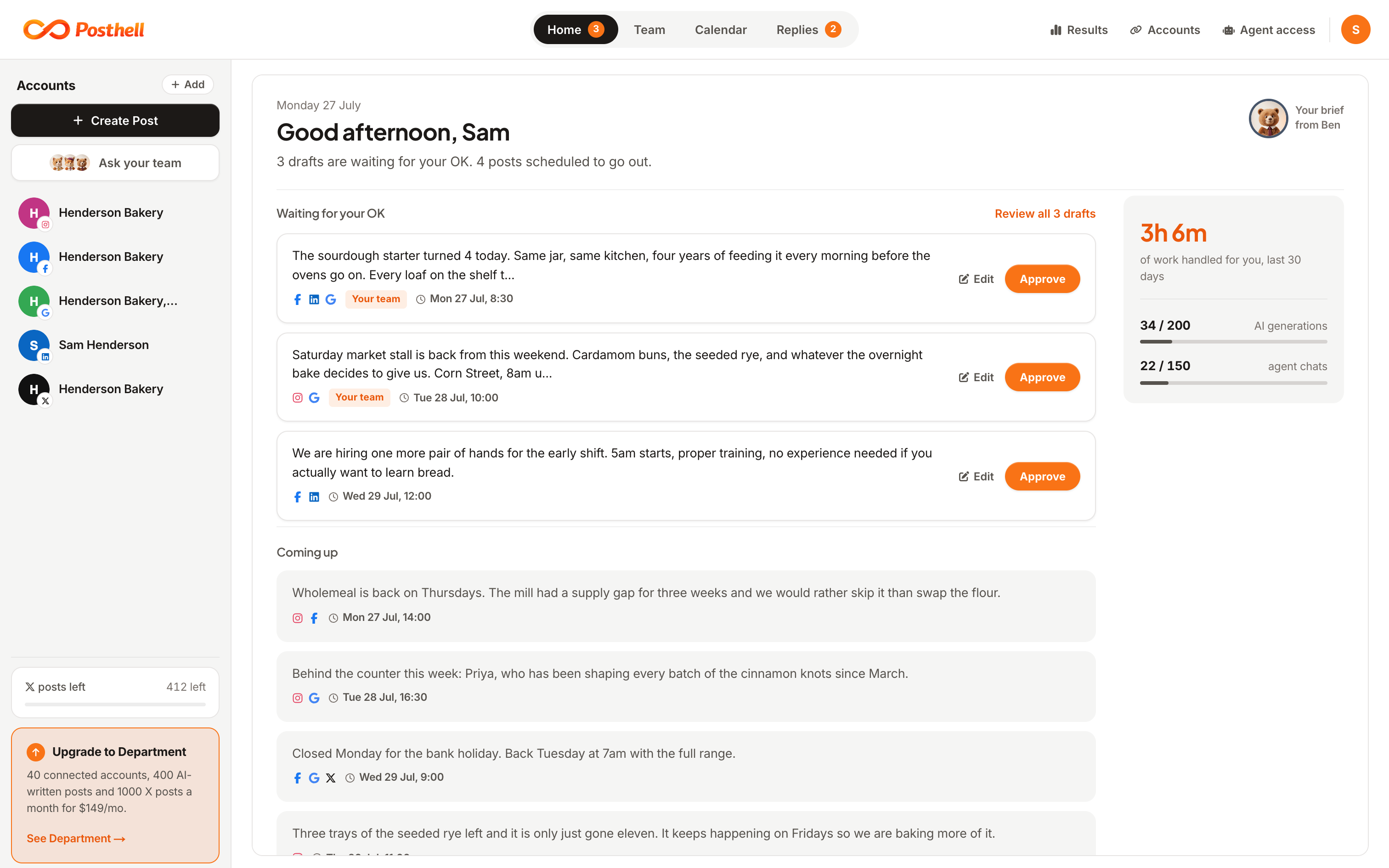Open Agent access robot icon
1389x868 pixels.
[x=1228, y=30]
